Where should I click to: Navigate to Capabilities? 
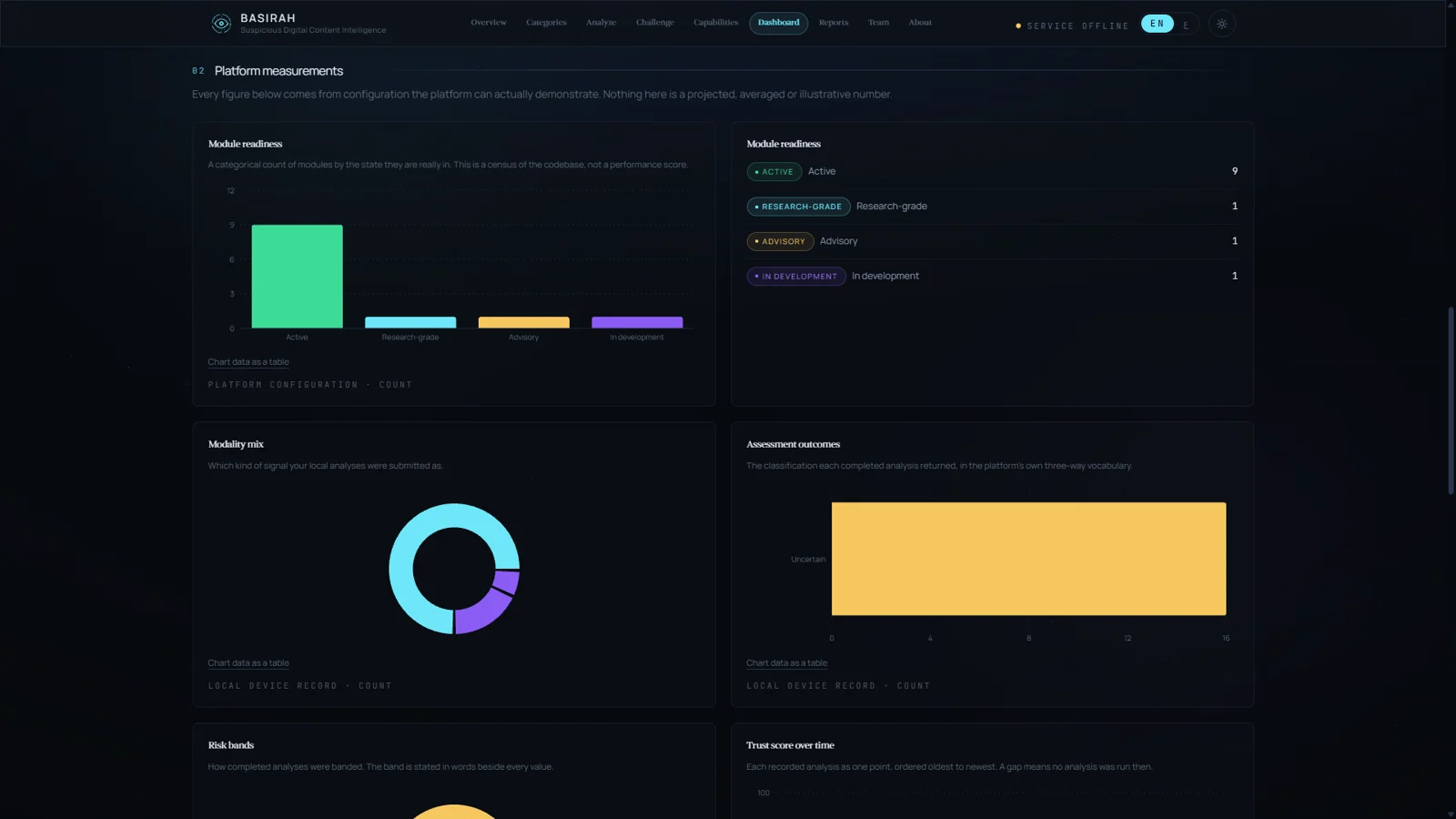coord(715,23)
